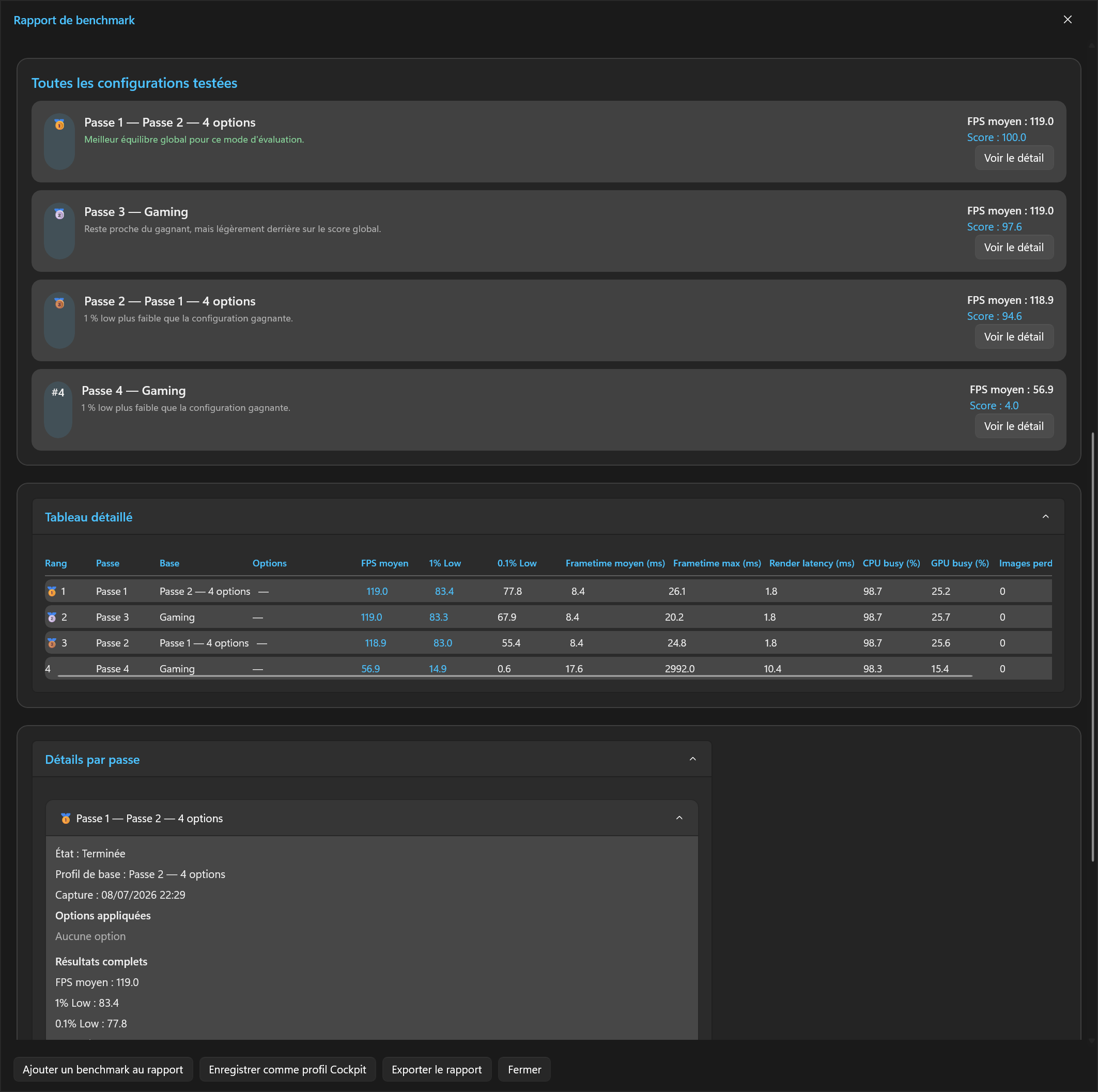Click Rapport de benchmark window title
Screen dimensions: 1098x1092
point(74,21)
